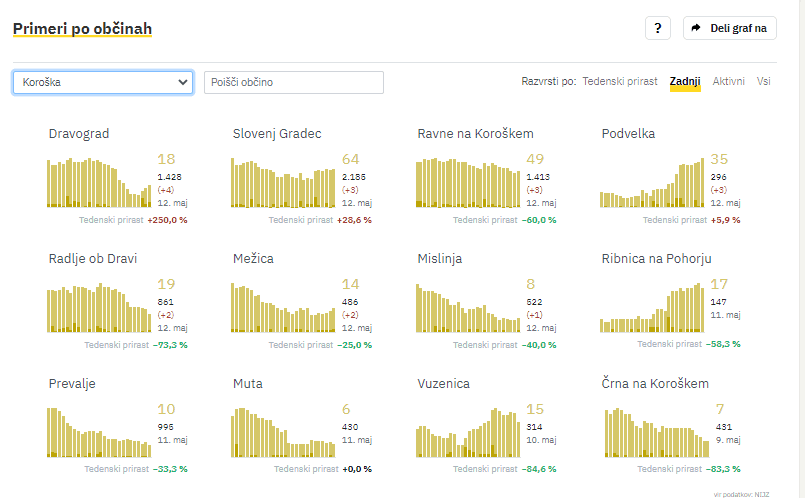Select the Mežica bar chart
805x498 pixels.
pyautogui.click(x=283, y=308)
